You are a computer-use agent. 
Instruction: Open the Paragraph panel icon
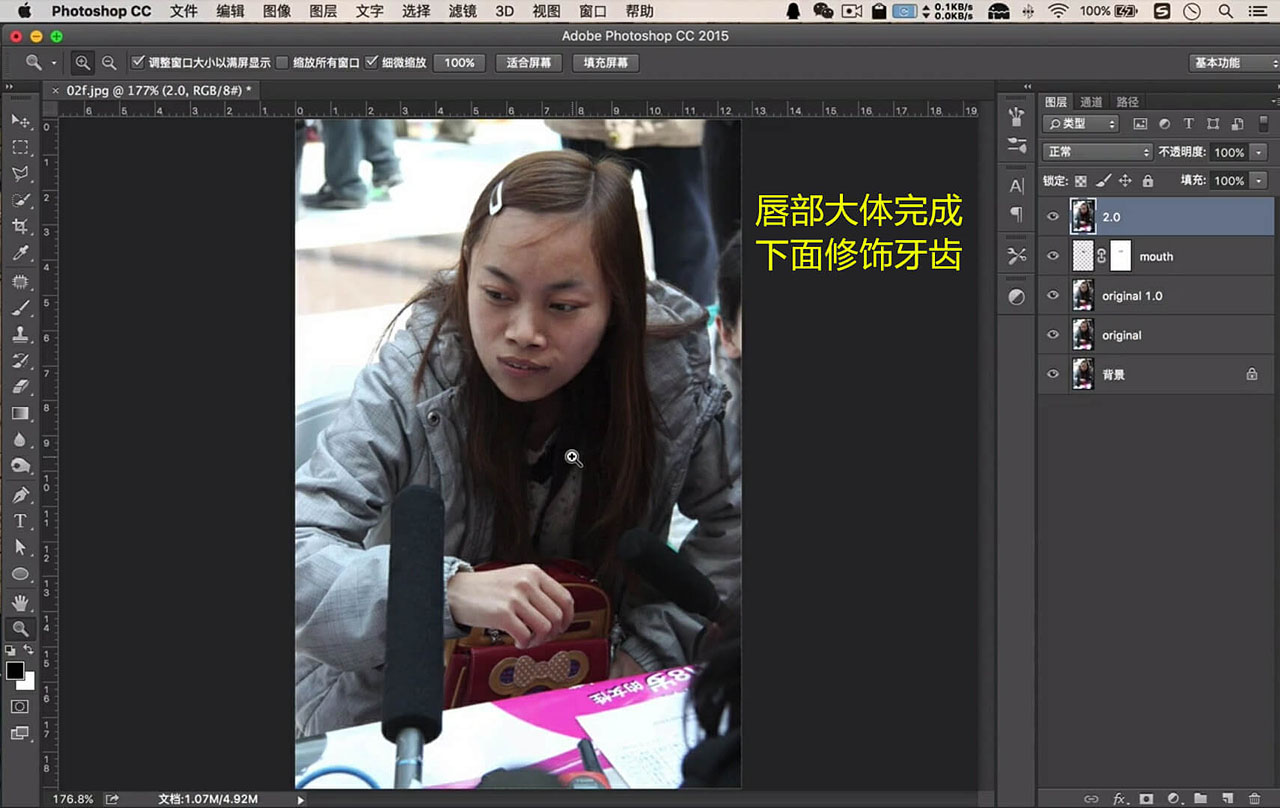[1017, 214]
